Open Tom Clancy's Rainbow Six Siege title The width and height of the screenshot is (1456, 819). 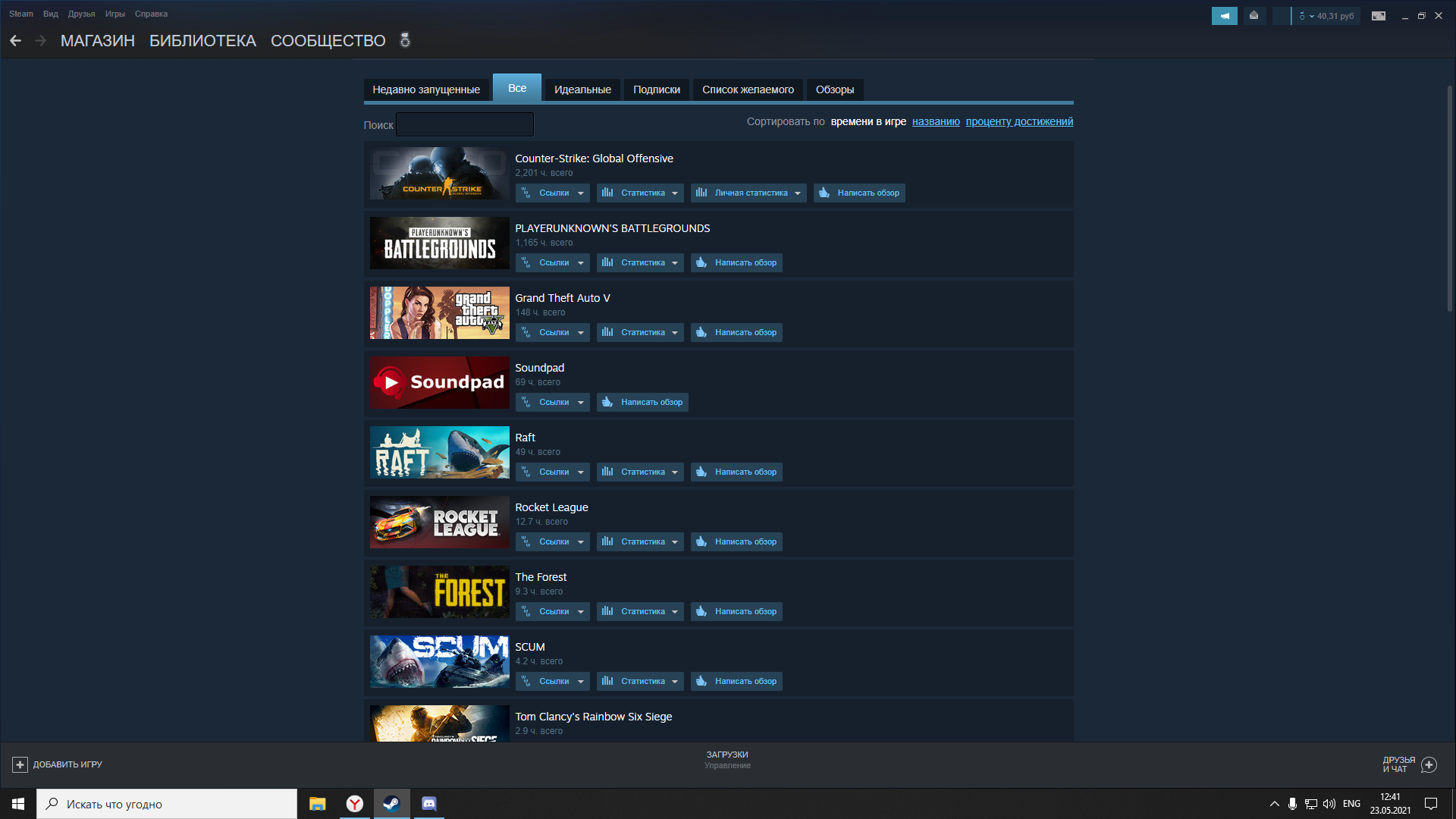(x=594, y=717)
